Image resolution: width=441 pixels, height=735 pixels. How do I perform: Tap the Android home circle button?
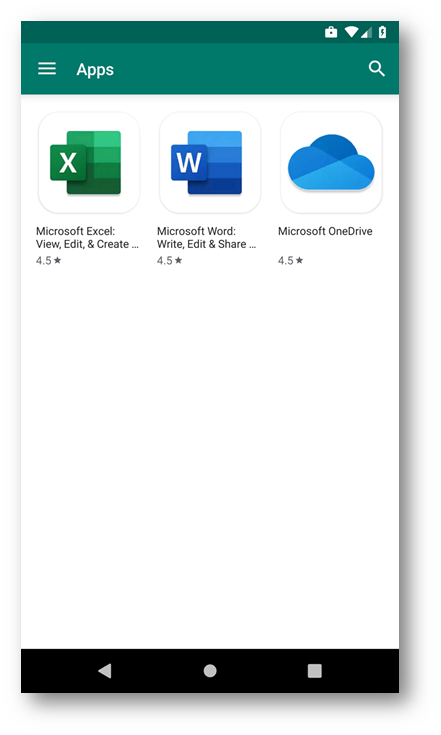tap(210, 671)
